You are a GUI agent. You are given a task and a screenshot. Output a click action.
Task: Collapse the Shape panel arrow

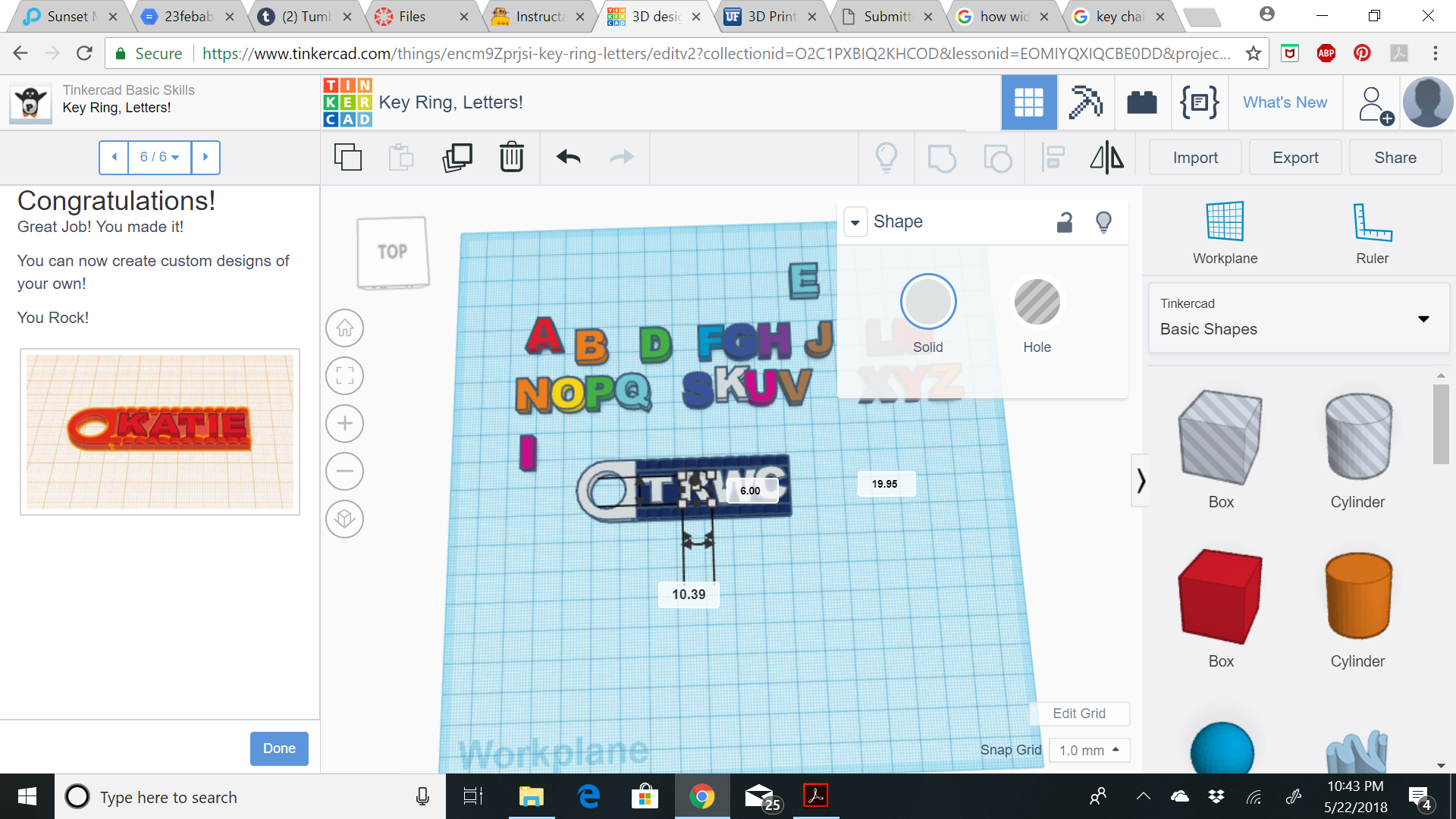855,222
